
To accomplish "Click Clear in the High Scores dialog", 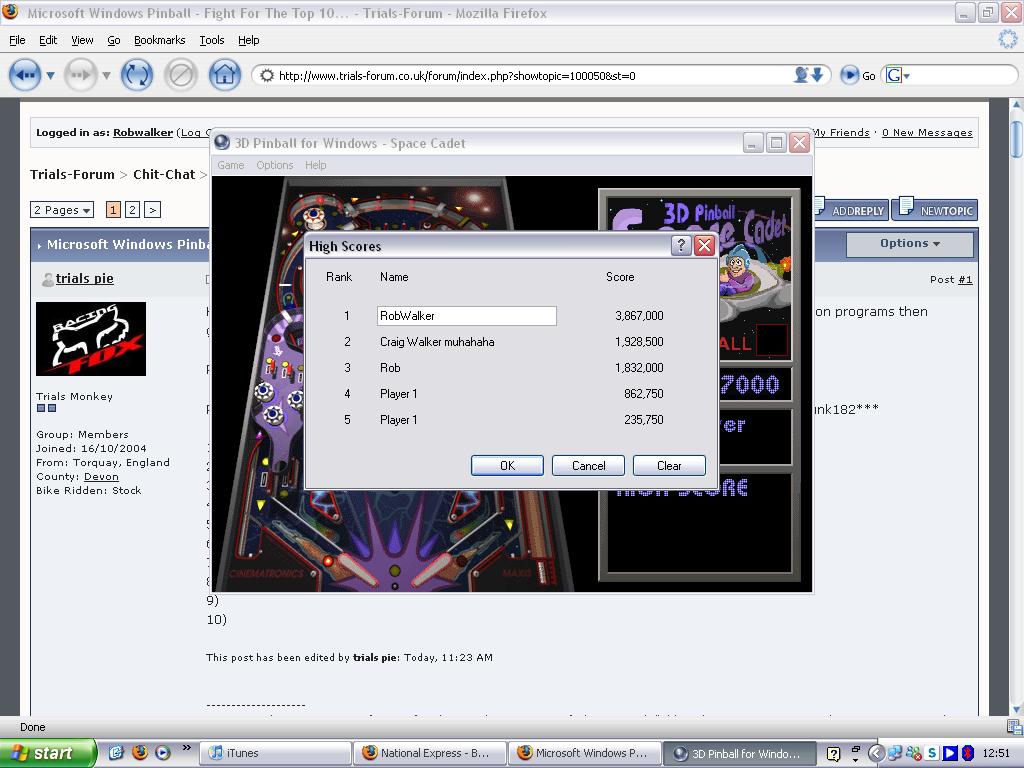I will [x=669, y=466].
